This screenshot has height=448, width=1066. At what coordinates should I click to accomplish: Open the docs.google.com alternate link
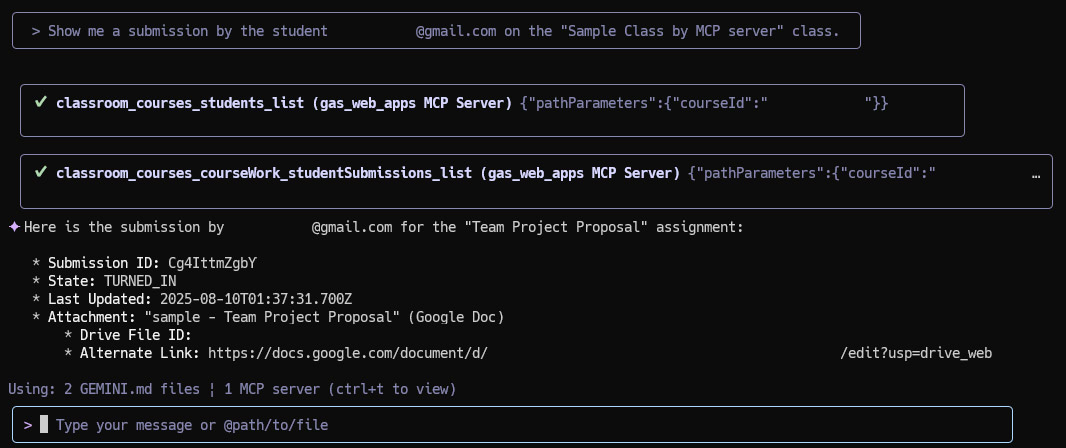click(x=600, y=354)
